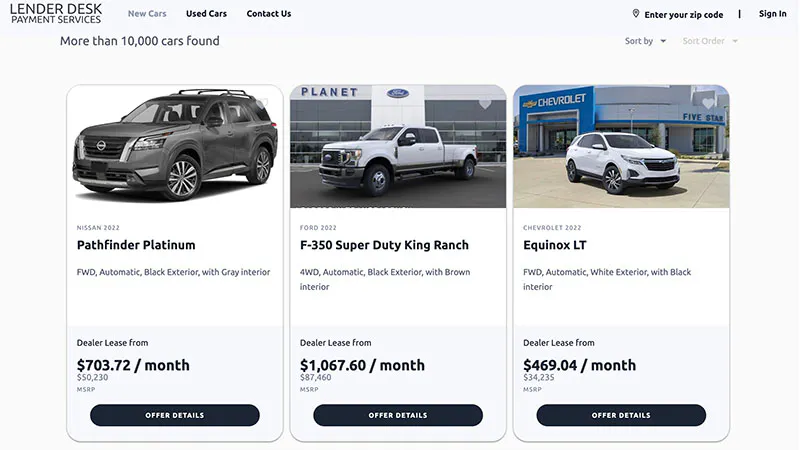Open offer details for F-350 Super Duty
The image size is (800, 450).
point(398,415)
